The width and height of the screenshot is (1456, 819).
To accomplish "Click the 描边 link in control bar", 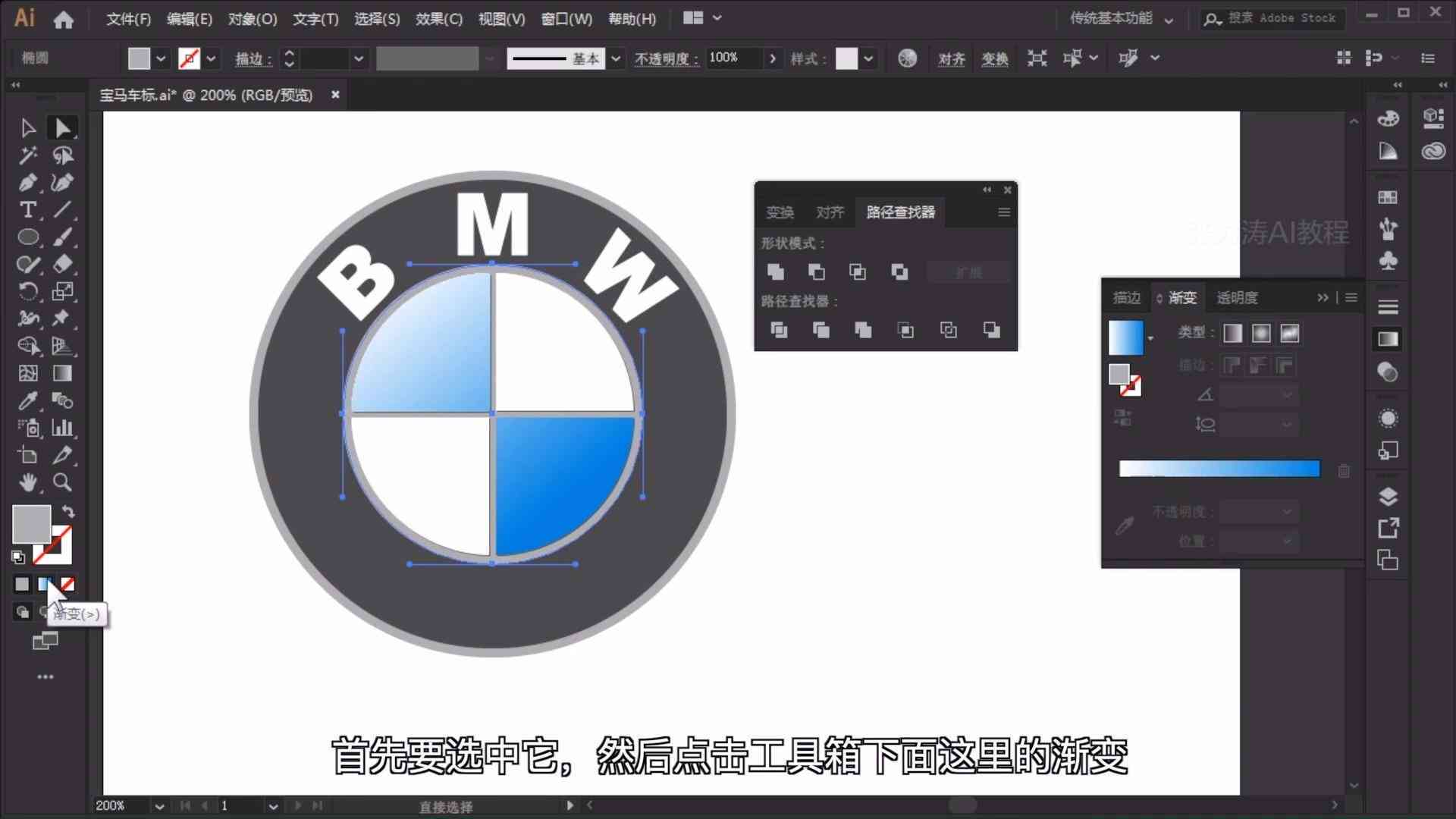I will tap(253, 58).
